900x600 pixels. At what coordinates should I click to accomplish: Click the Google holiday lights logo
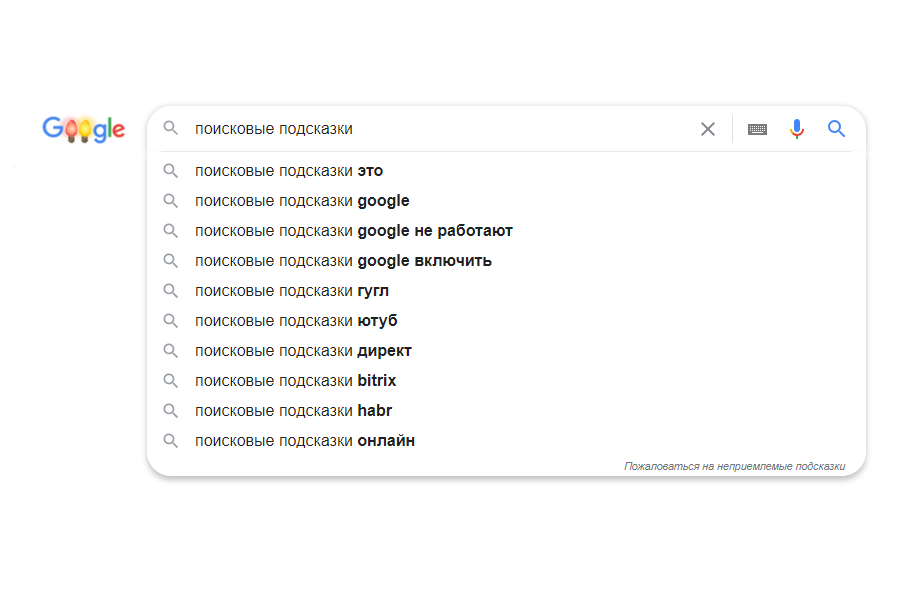point(84,129)
